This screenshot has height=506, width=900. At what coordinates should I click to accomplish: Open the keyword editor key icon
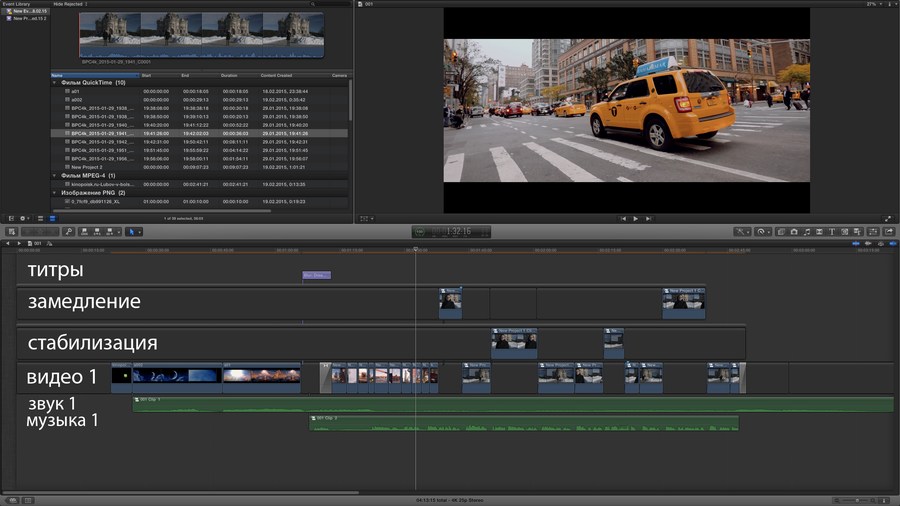coord(69,232)
